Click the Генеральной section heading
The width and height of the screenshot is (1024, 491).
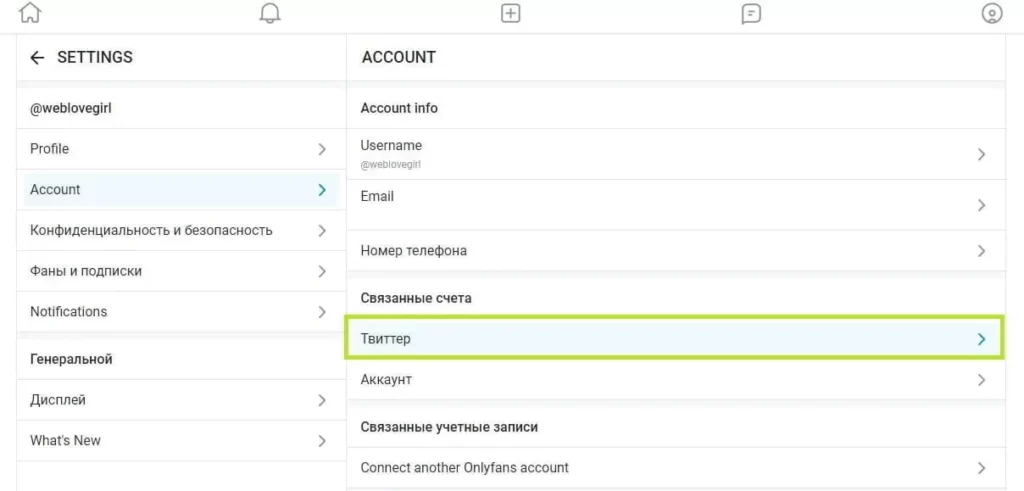[x=71, y=359]
